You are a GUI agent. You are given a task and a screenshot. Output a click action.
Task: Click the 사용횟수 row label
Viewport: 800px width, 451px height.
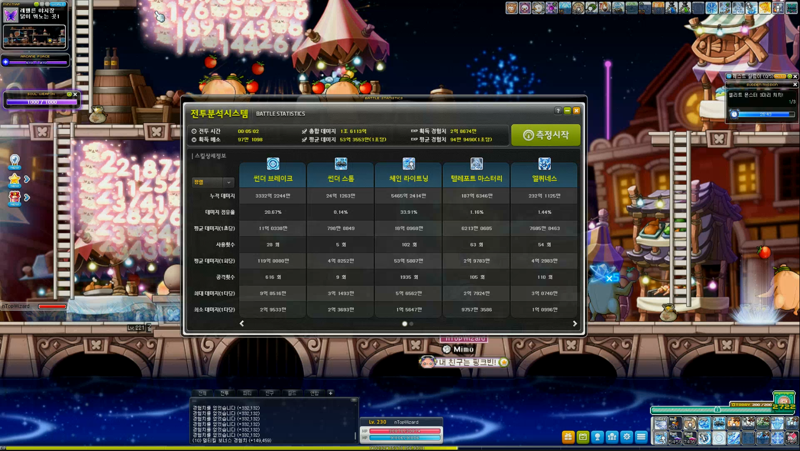tap(224, 244)
